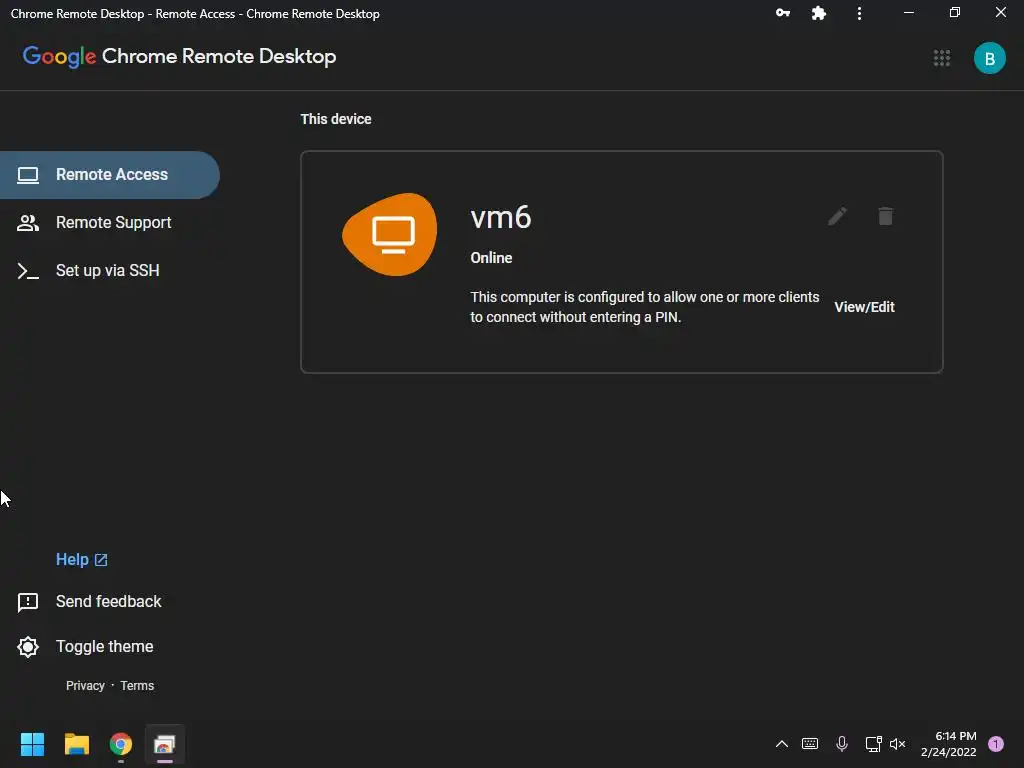Open File Explorer from taskbar

pos(76,744)
